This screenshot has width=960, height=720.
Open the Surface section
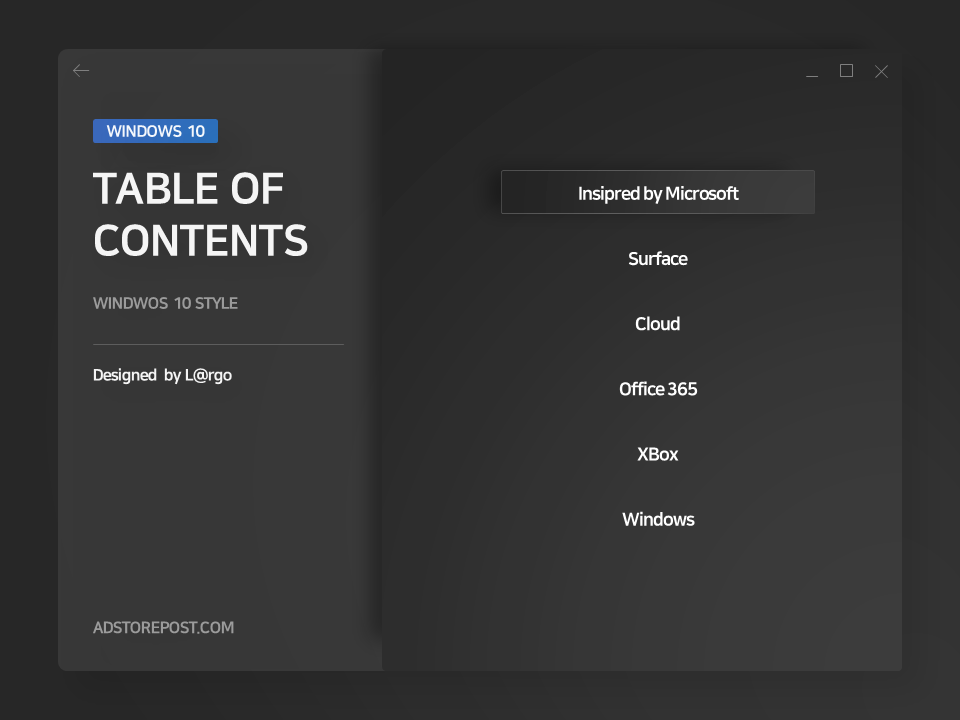coord(658,259)
